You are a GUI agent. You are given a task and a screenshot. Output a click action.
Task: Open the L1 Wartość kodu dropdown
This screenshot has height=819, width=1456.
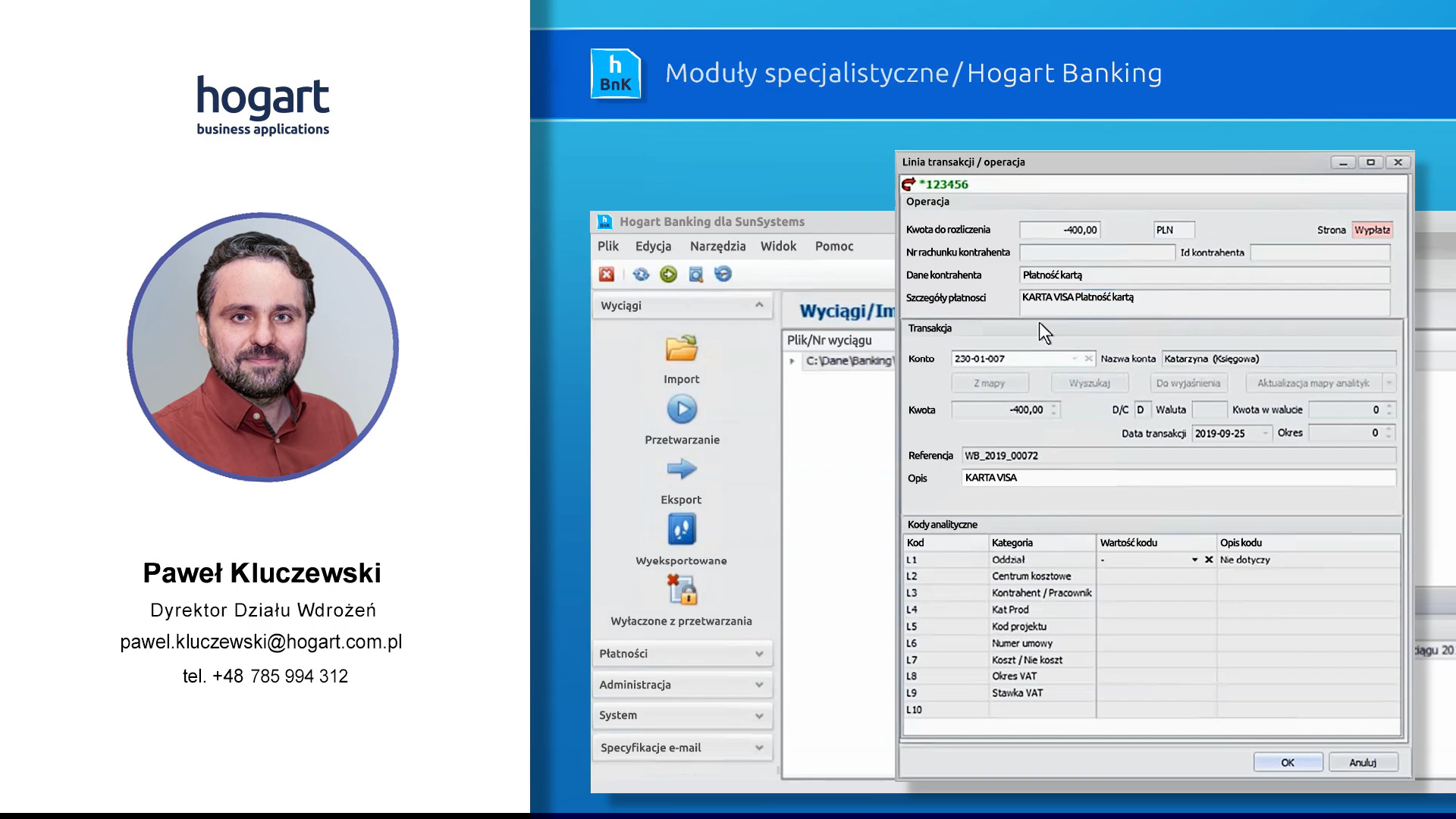(1194, 560)
